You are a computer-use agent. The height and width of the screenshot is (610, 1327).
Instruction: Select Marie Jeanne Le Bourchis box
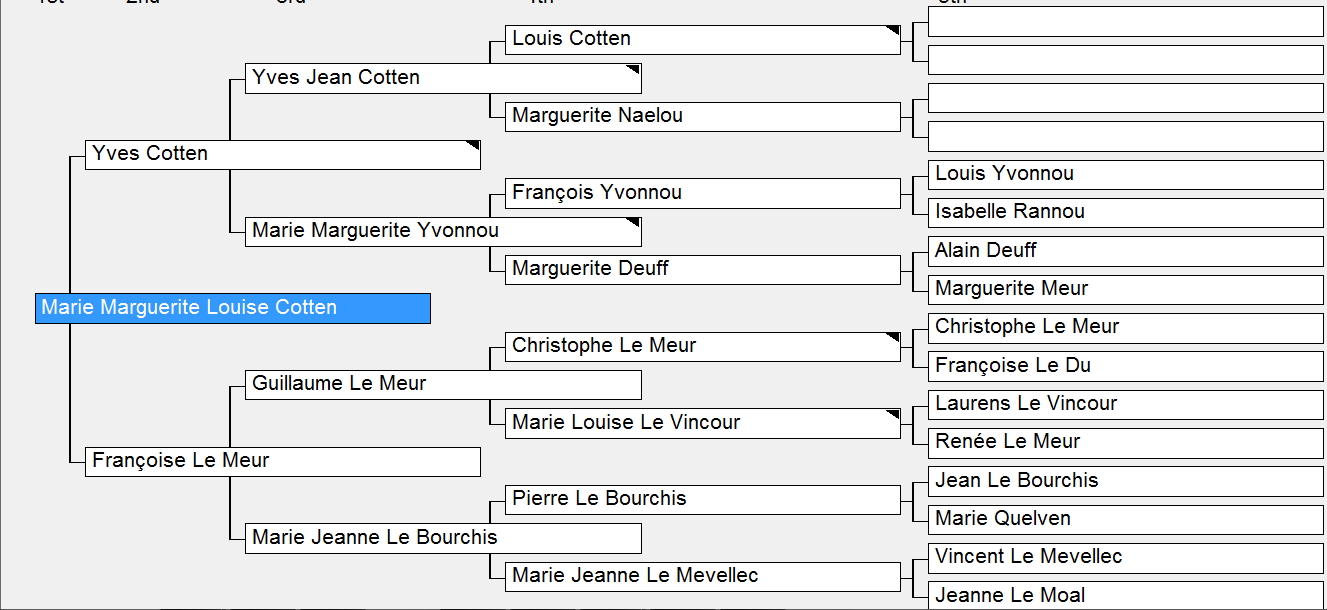tap(442, 538)
